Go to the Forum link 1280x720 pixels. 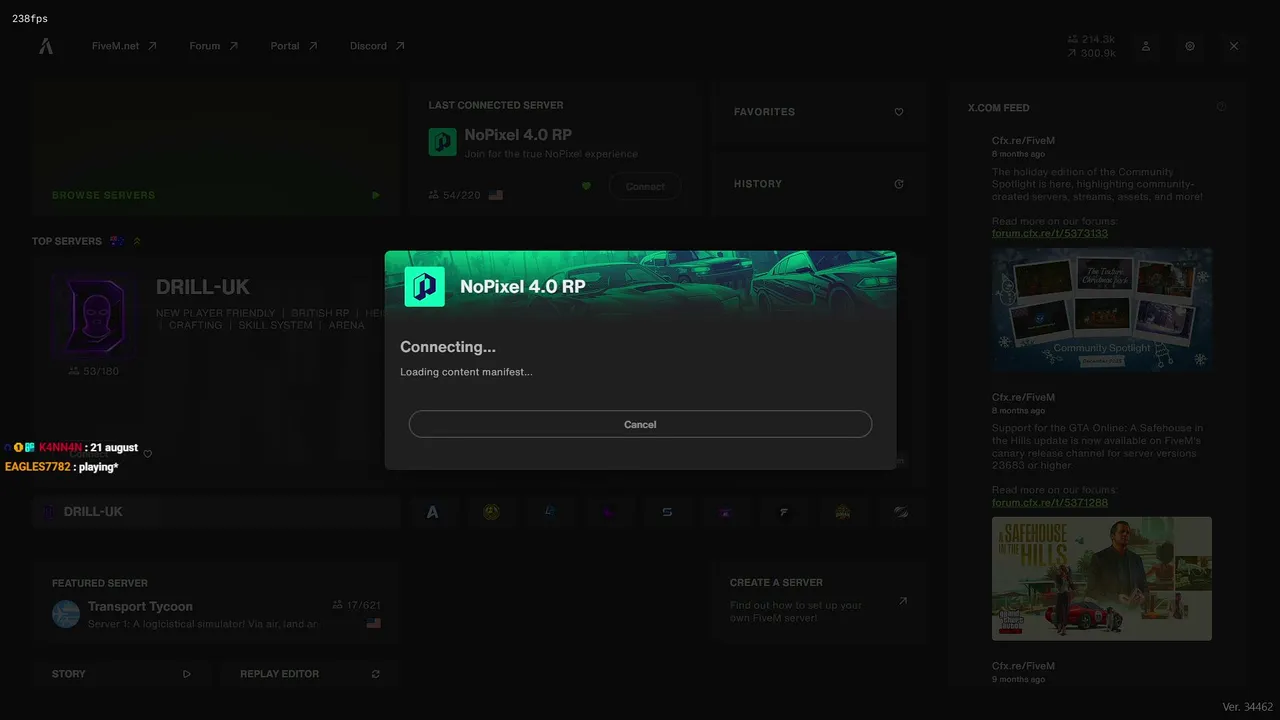tap(214, 46)
